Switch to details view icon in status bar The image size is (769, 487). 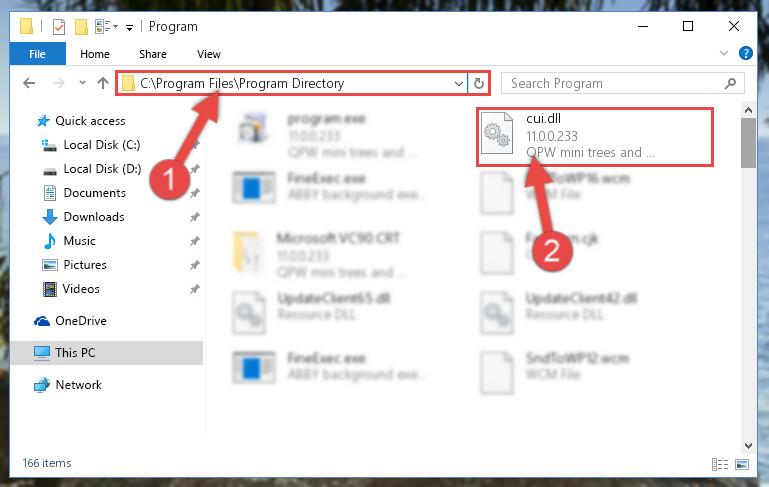coord(719,464)
